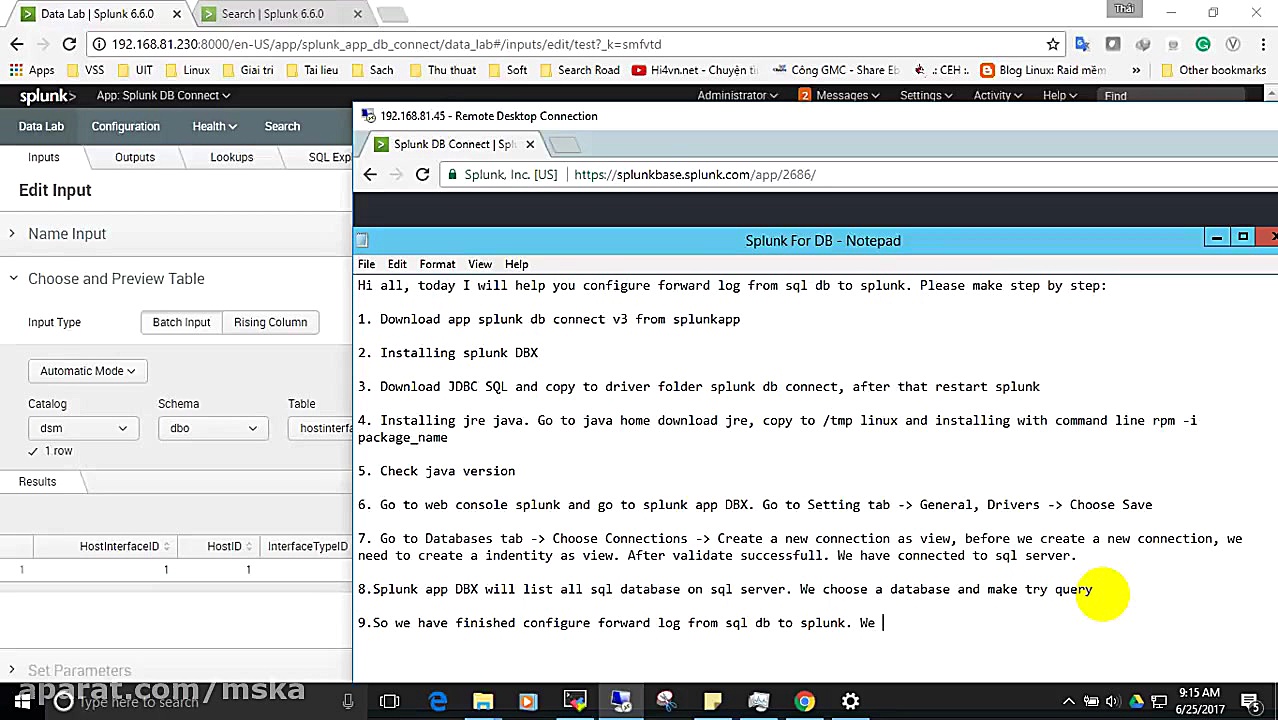
Task: Click back arrow in remote desktop browser
Action: click(370, 174)
